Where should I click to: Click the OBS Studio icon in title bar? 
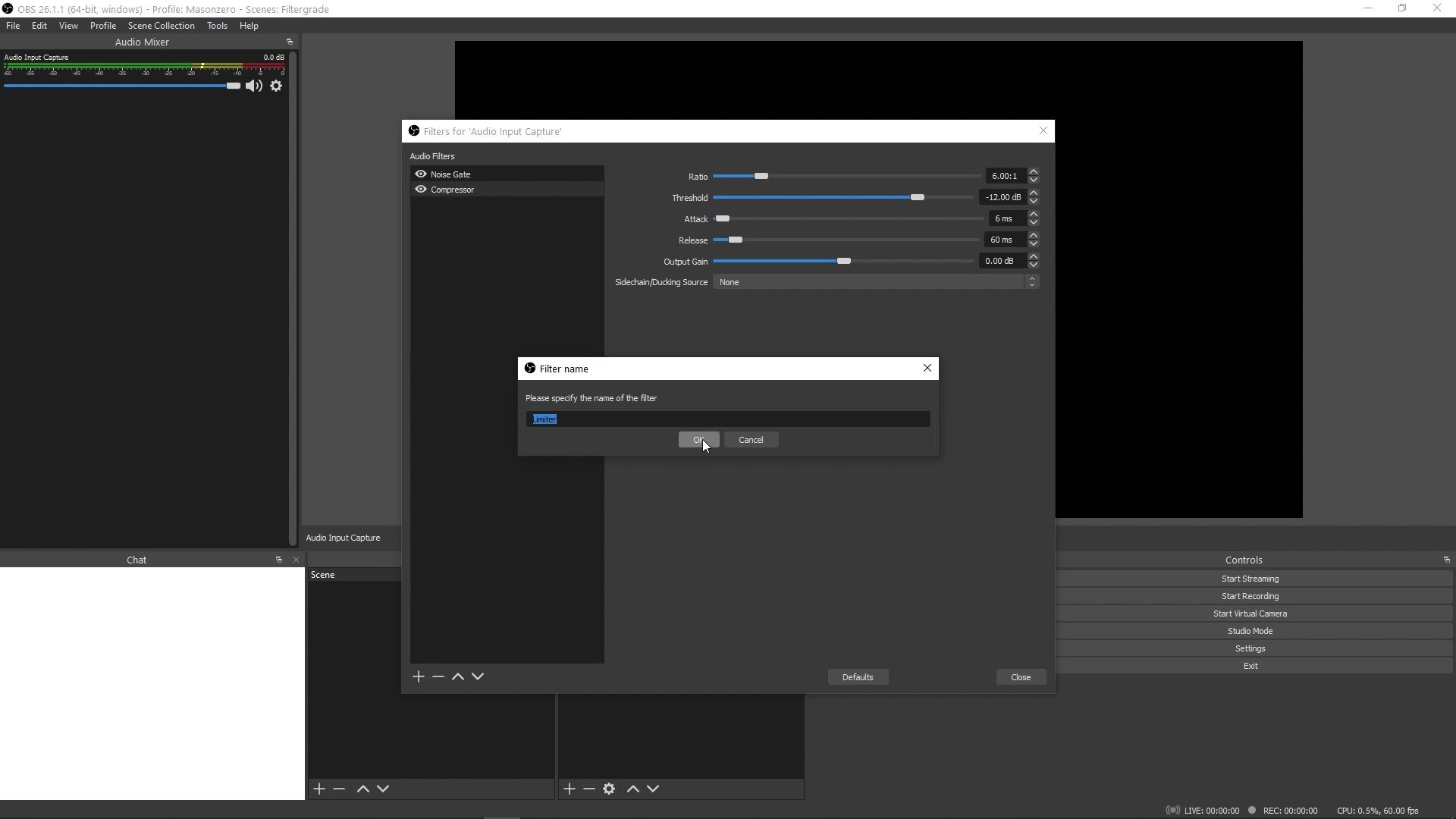[x=8, y=8]
